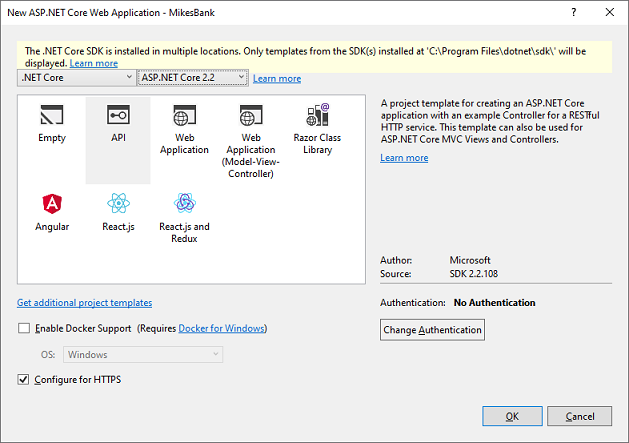Image resolution: width=629 pixels, height=443 pixels.
Task: Follow the Docker for Windows link
Action: pos(221,328)
